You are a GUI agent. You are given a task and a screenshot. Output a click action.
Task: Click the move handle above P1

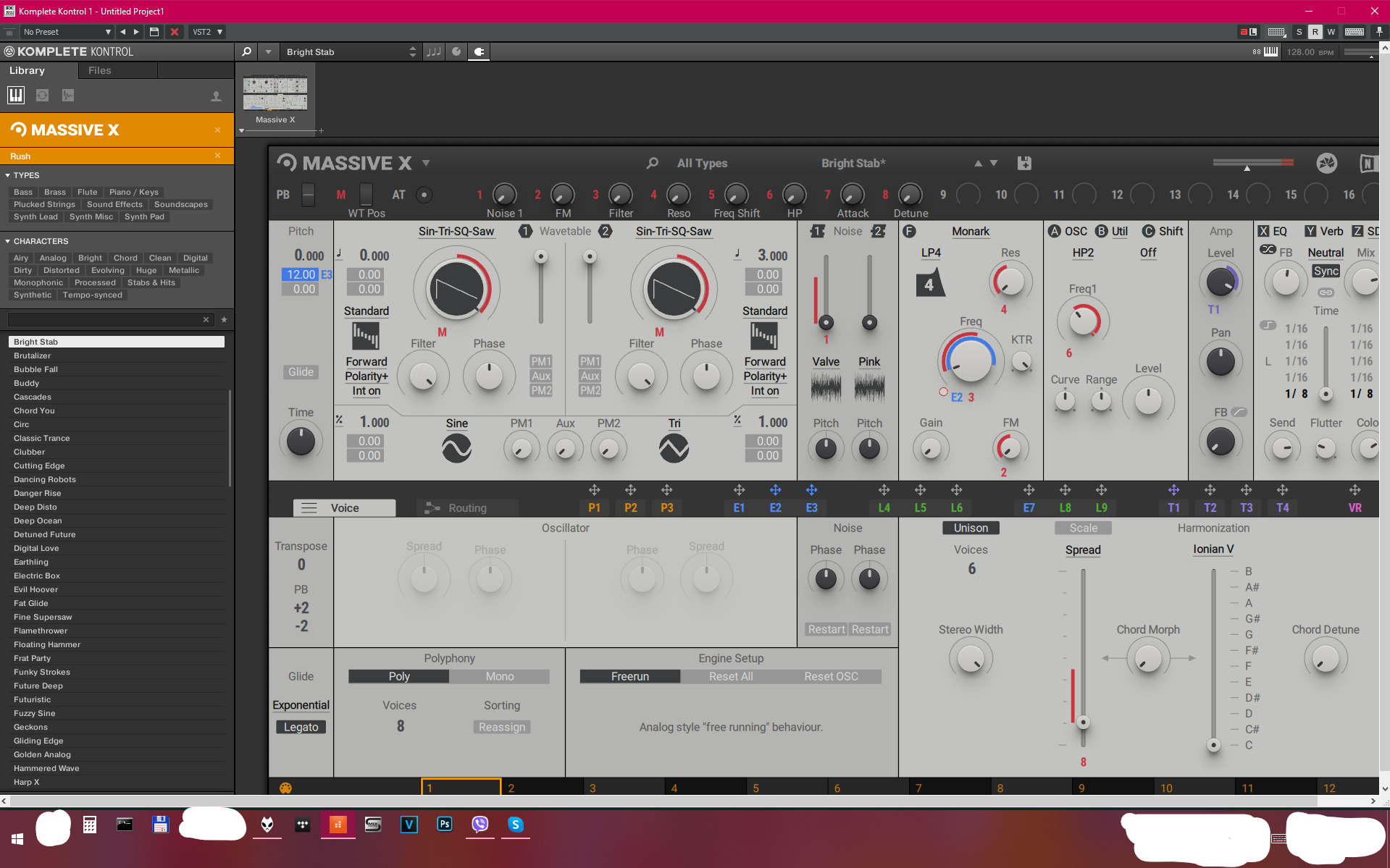click(x=594, y=490)
